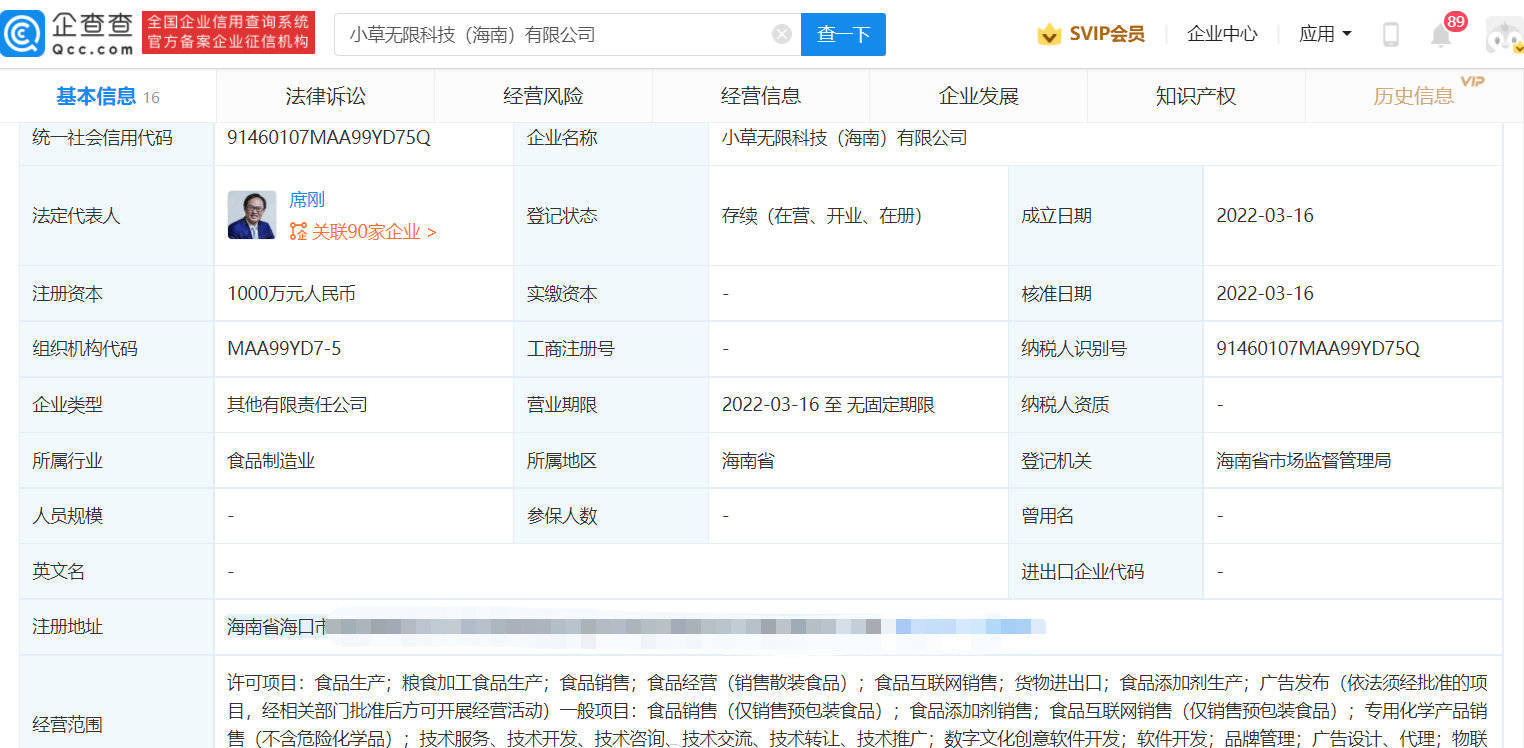Open the 企业中心 link
Image resolution: width=1524 pixels, height=748 pixels.
click(1222, 34)
